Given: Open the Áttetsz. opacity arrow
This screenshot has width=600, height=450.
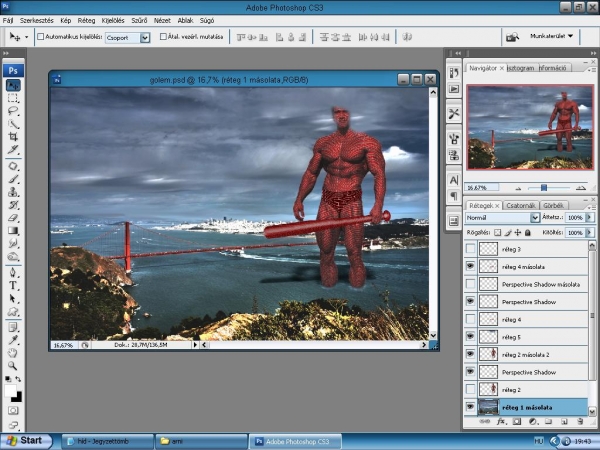Looking at the screenshot, I should pyautogui.click(x=590, y=217).
